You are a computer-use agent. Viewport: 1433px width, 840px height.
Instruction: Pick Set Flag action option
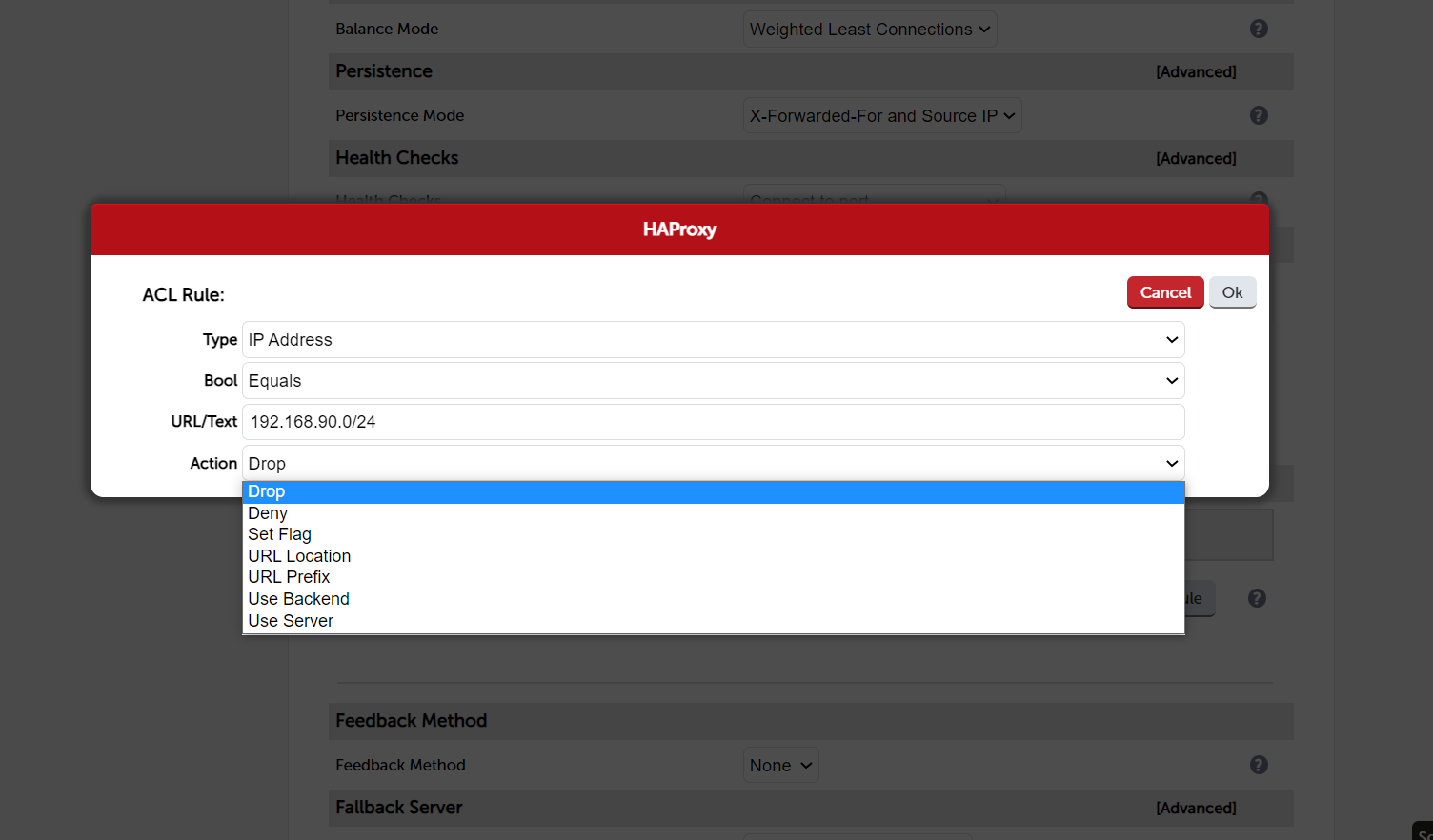[x=713, y=534]
